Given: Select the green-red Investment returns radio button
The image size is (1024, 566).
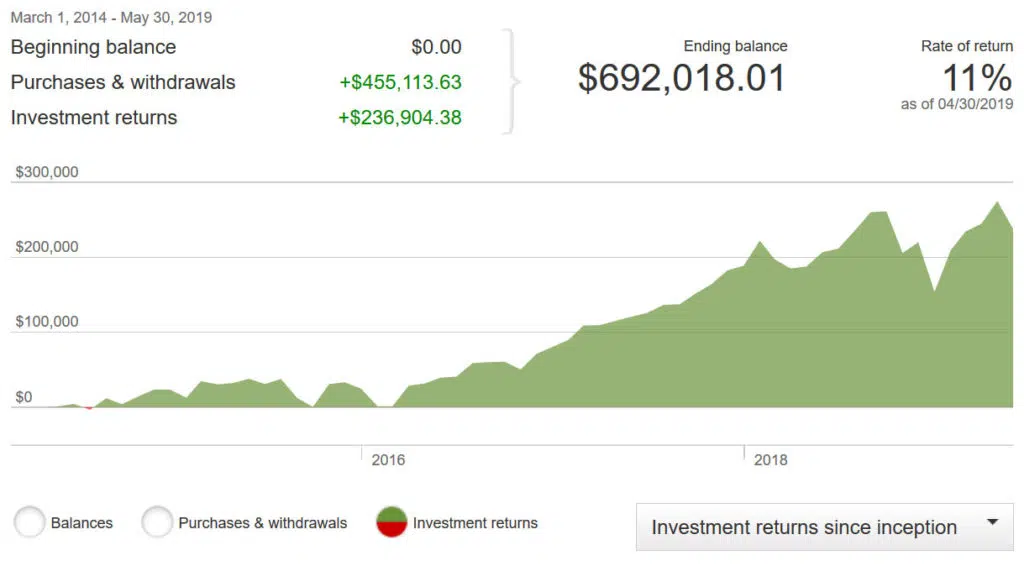Looking at the screenshot, I should point(391,522).
